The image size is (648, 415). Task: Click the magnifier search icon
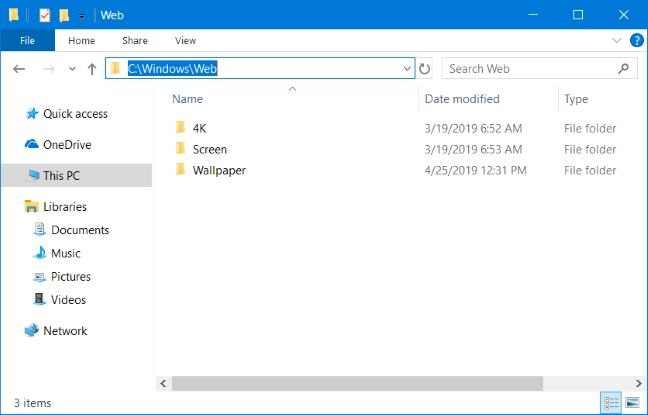point(623,68)
